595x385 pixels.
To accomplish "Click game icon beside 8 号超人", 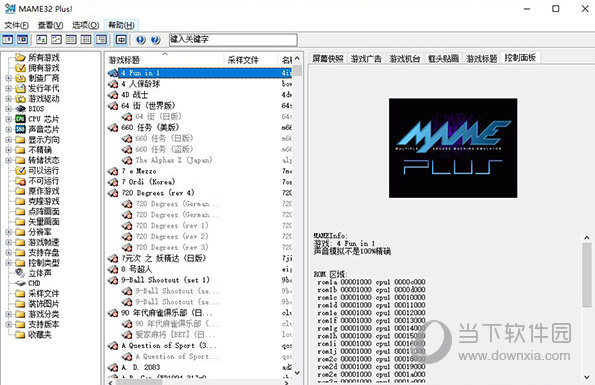I will click(113, 269).
